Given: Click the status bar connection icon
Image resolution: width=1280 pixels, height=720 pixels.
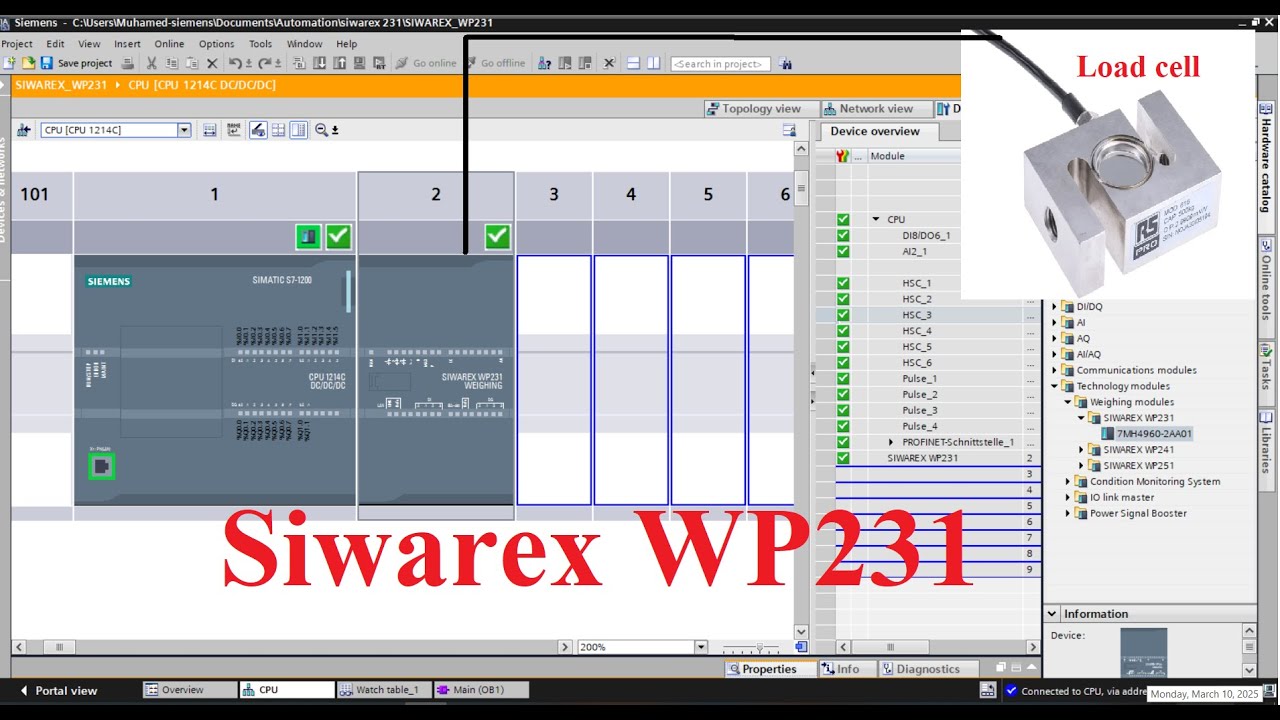Looking at the screenshot, I should (x=988, y=690).
